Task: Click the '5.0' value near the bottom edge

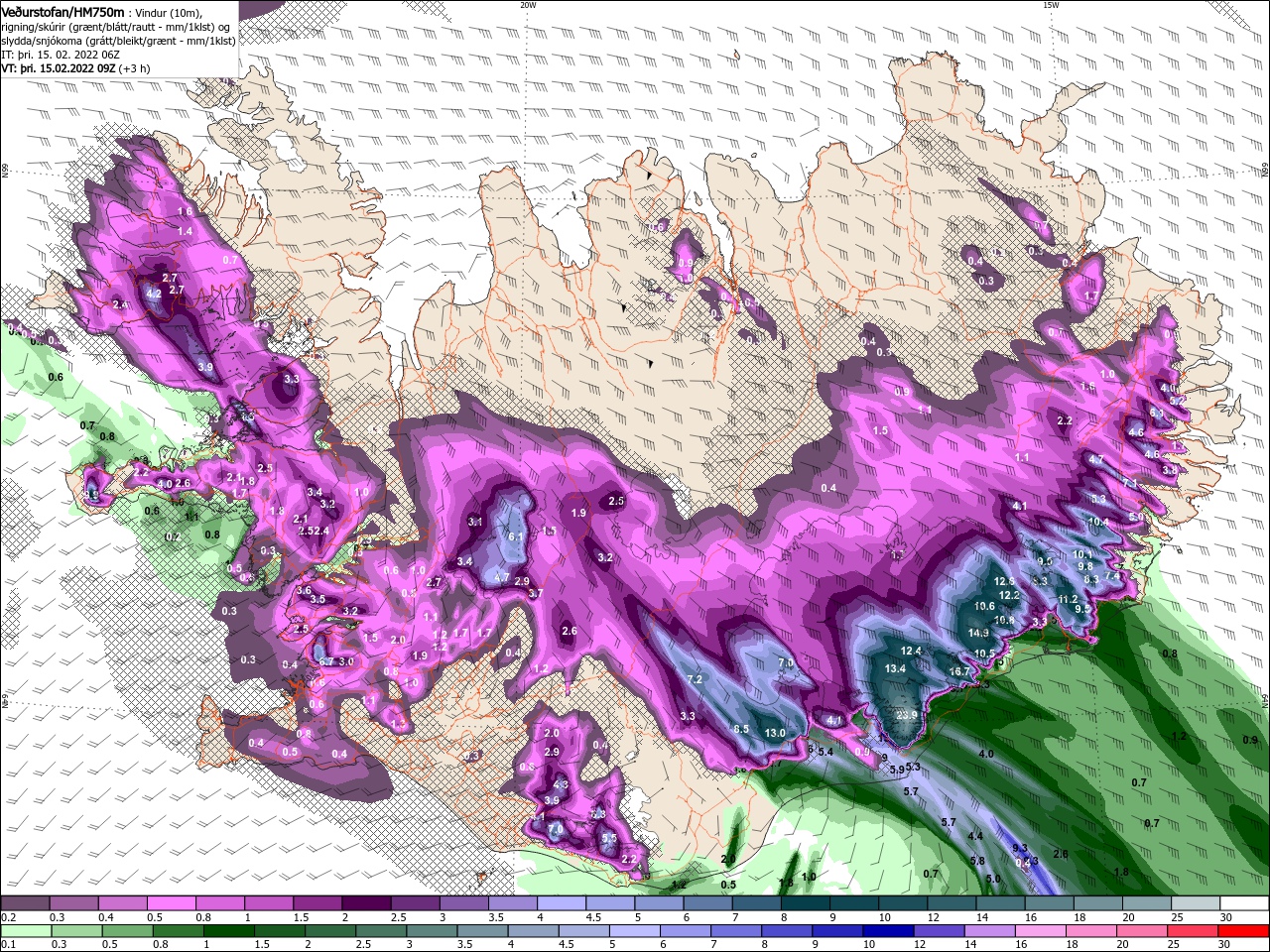Action: (x=993, y=879)
